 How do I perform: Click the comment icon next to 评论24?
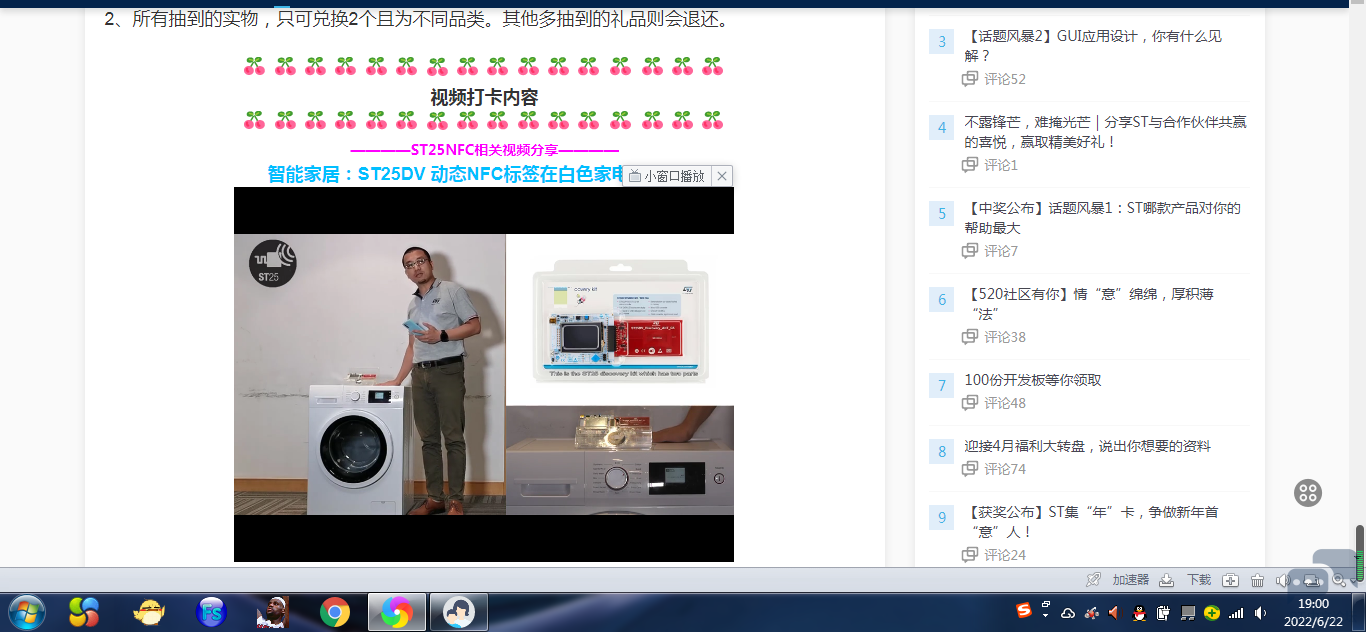[x=970, y=555]
